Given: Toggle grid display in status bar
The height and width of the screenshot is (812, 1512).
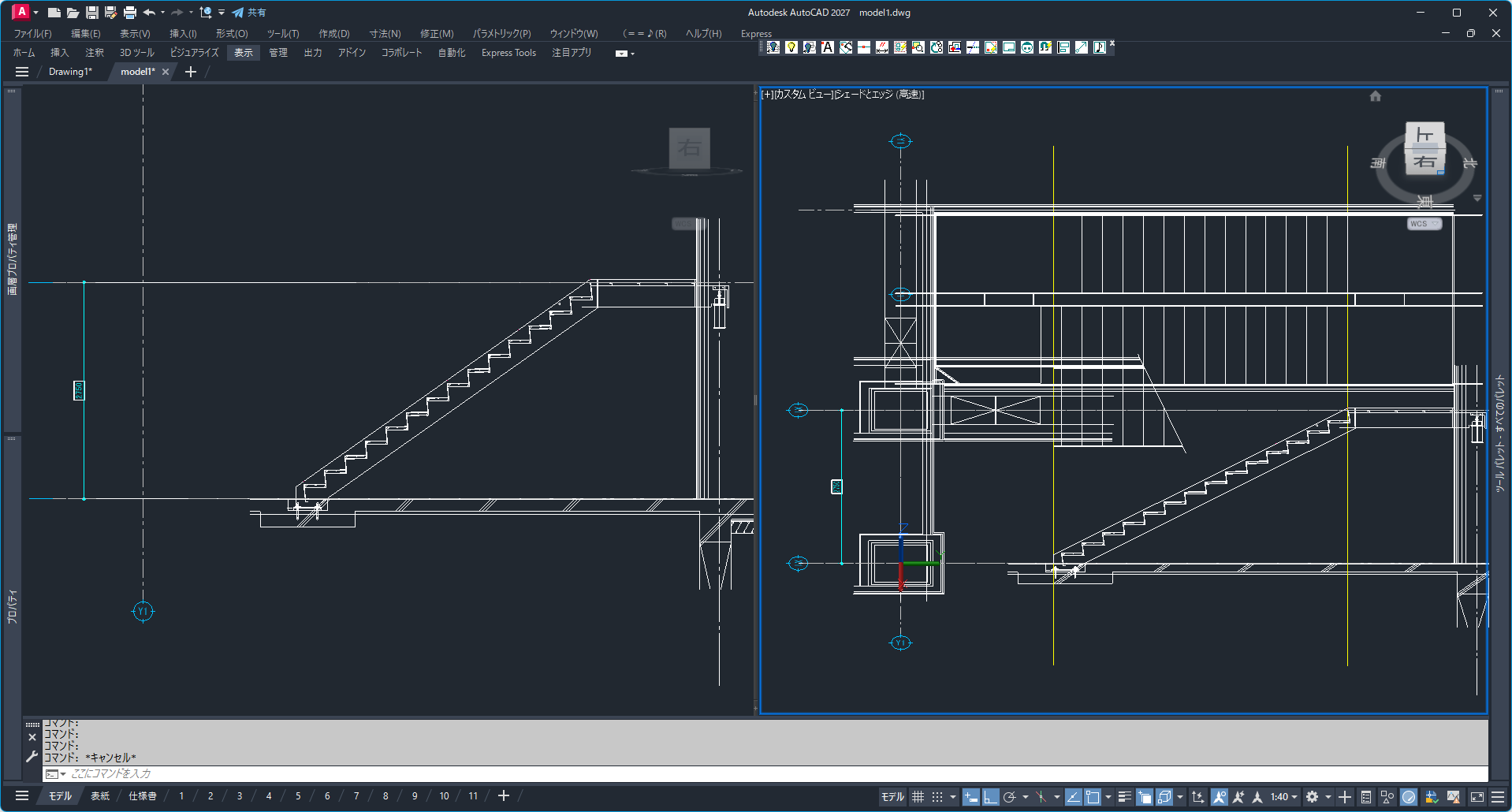Looking at the screenshot, I should pos(918,797).
